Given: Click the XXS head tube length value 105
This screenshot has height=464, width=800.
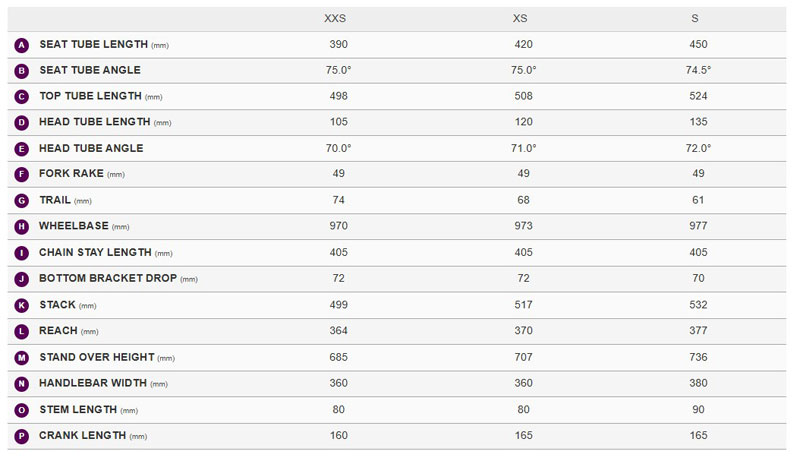Looking at the screenshot, I should point(339,122).
